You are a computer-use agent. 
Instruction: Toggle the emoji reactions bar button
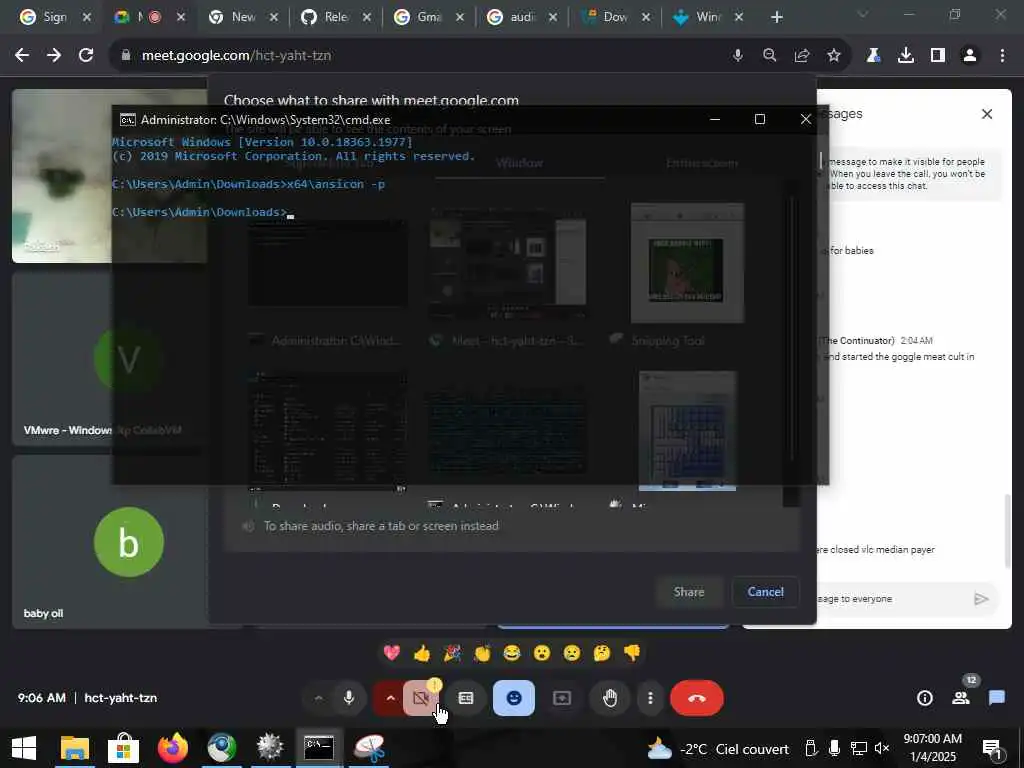[x=514, y=698]
